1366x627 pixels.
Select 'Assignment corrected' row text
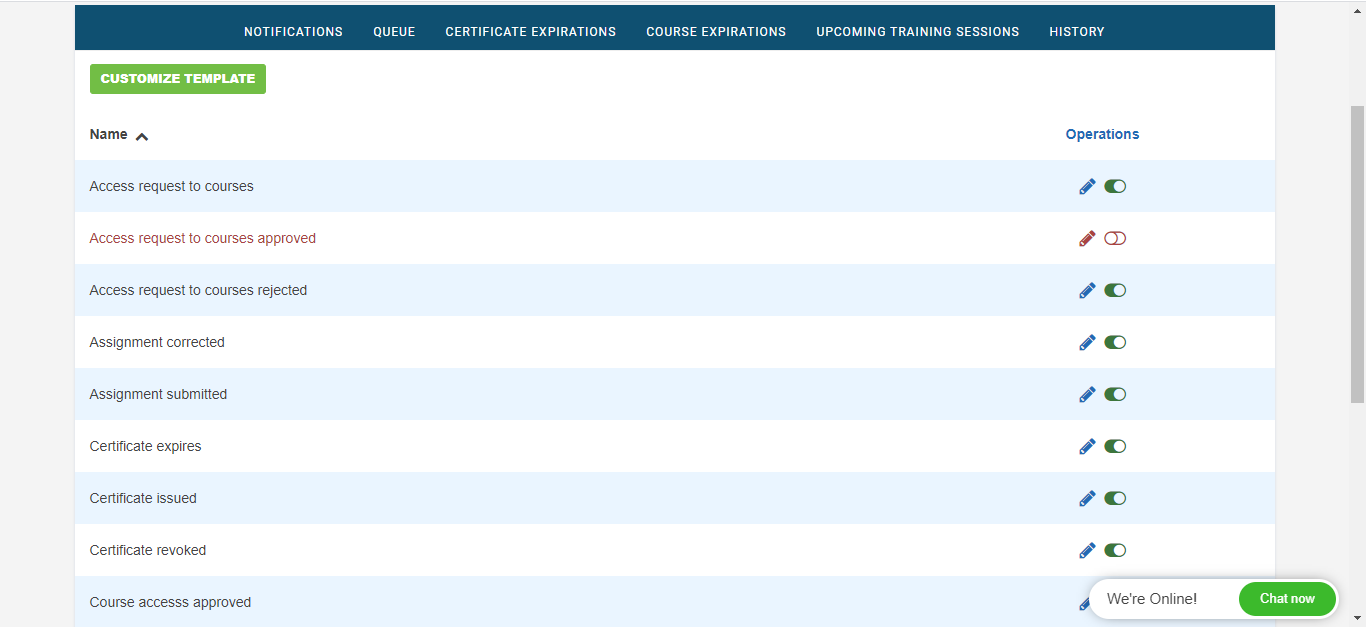click(157, 342)
